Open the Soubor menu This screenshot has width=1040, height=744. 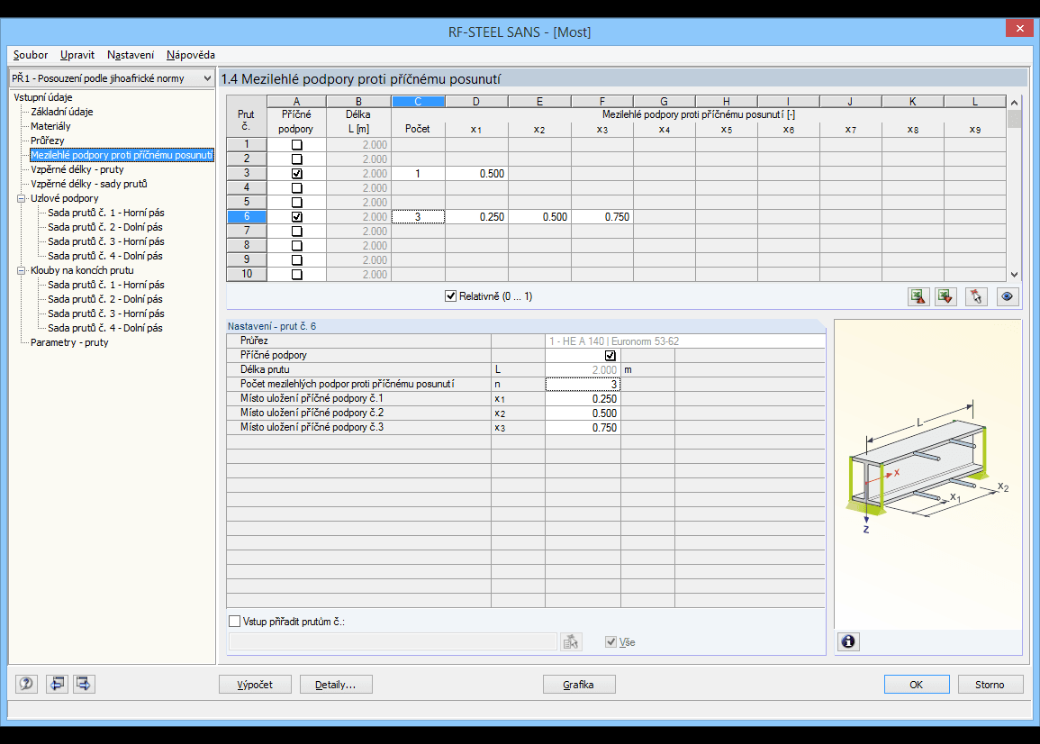(x=31, y=55)
